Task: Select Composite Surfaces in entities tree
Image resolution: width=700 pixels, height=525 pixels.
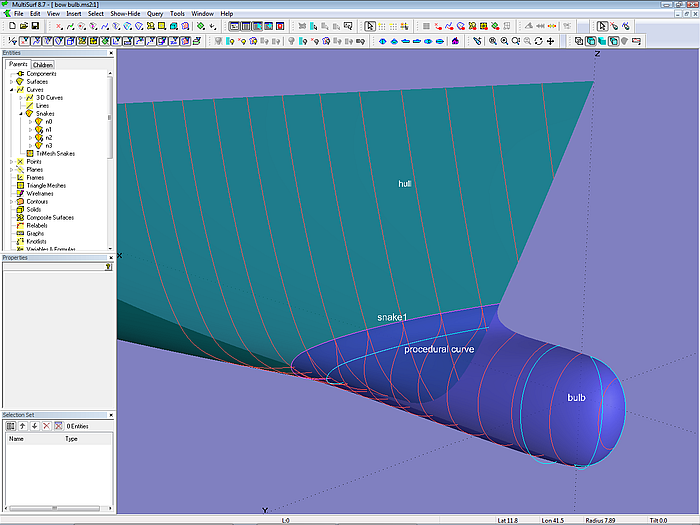Action: pyautogui.click(x=49, y=218)
